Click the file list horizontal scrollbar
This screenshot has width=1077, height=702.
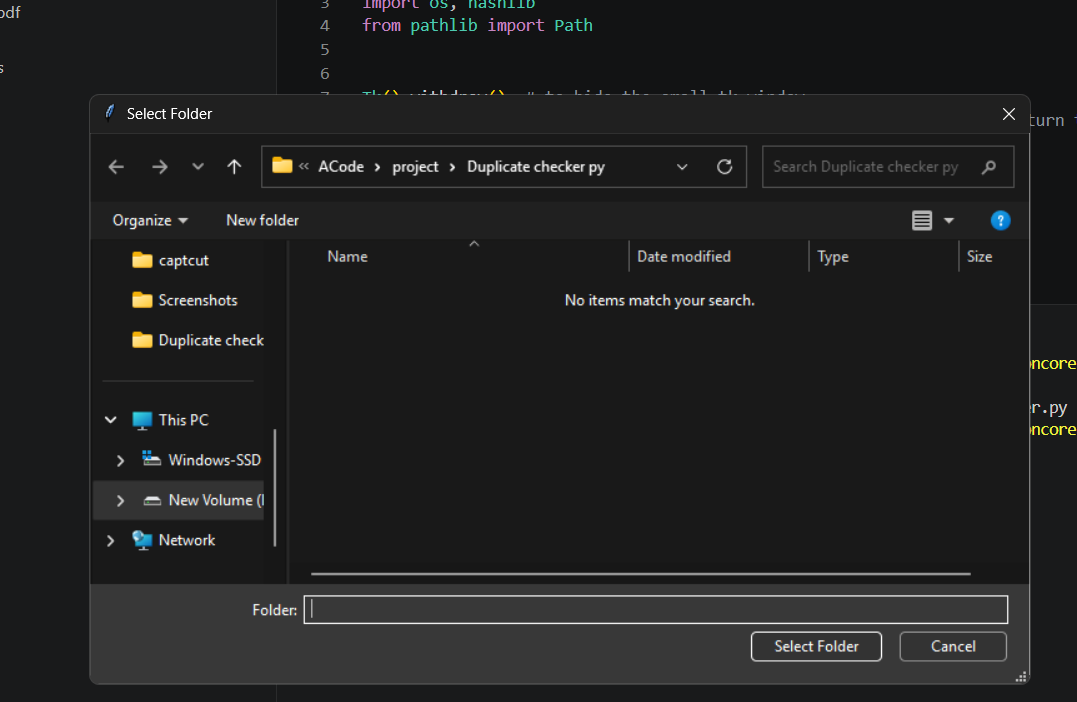[x=640, y=574]
